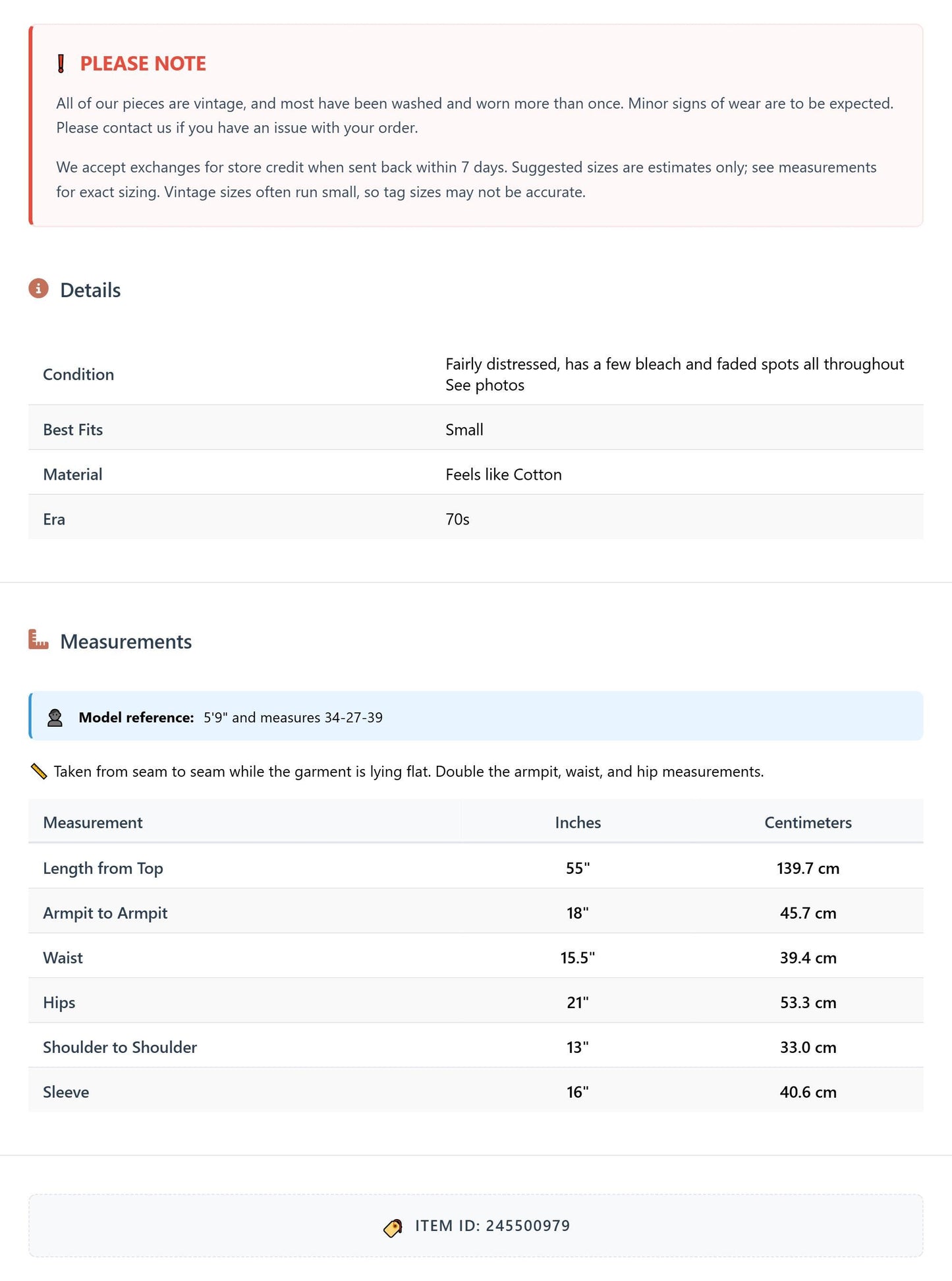Select the PLEASE NOTE heading
The height and width of the screenshot is (1281, 952).
tap(143, 63)
